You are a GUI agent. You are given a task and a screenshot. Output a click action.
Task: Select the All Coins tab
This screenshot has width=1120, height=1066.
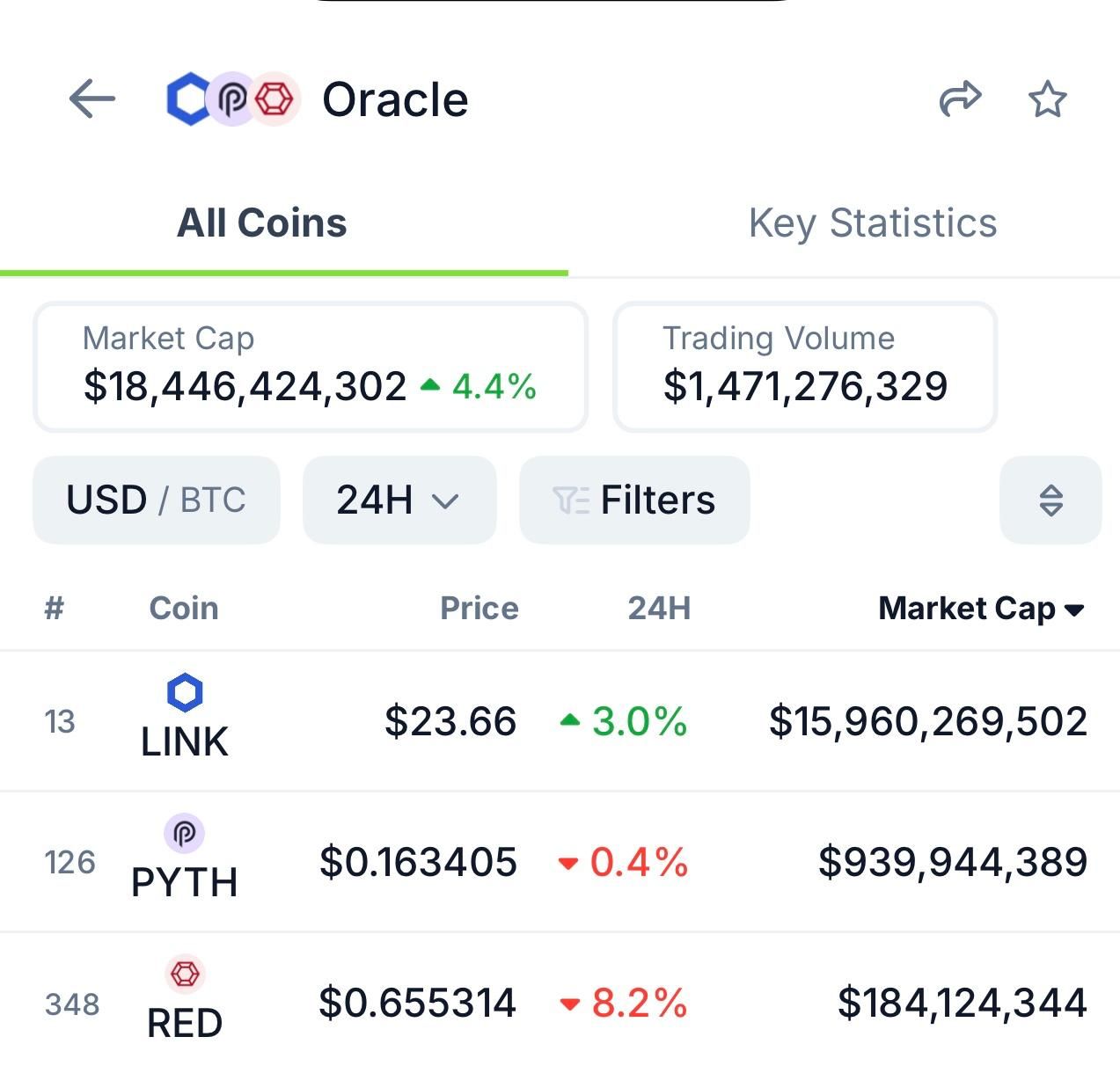pyautogui.click(x=262, y=223)
